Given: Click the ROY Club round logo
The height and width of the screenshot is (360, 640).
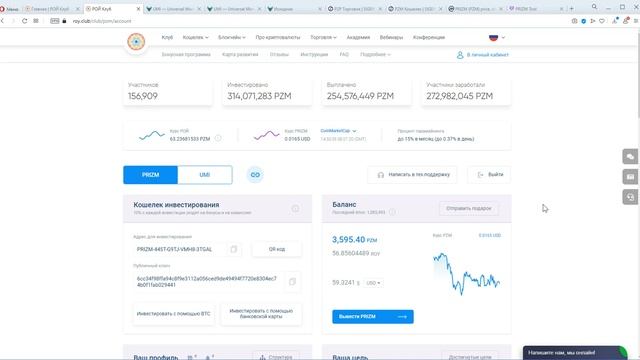Looking at the screenshot, I should [136, 42].
